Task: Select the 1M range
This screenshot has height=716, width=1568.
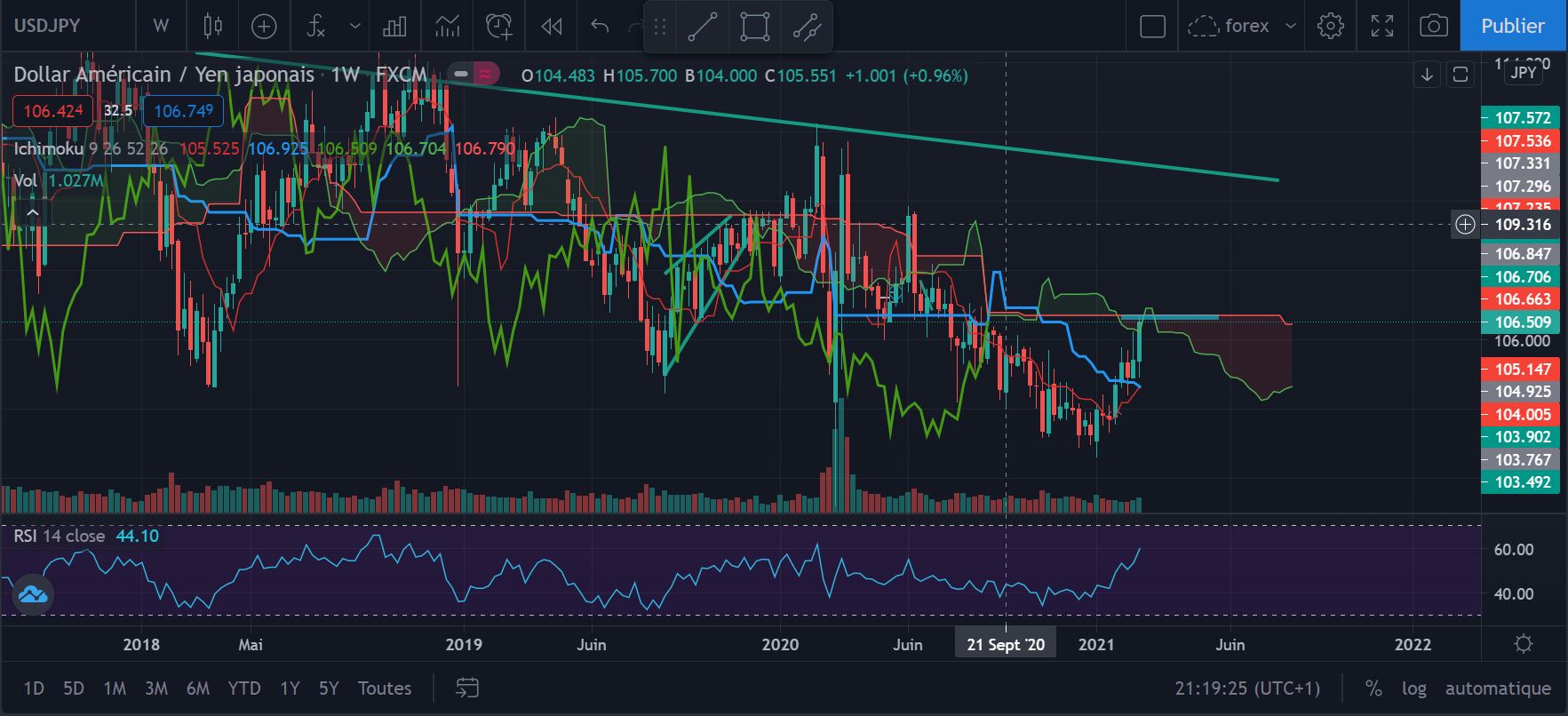Action: click(115, 688)
